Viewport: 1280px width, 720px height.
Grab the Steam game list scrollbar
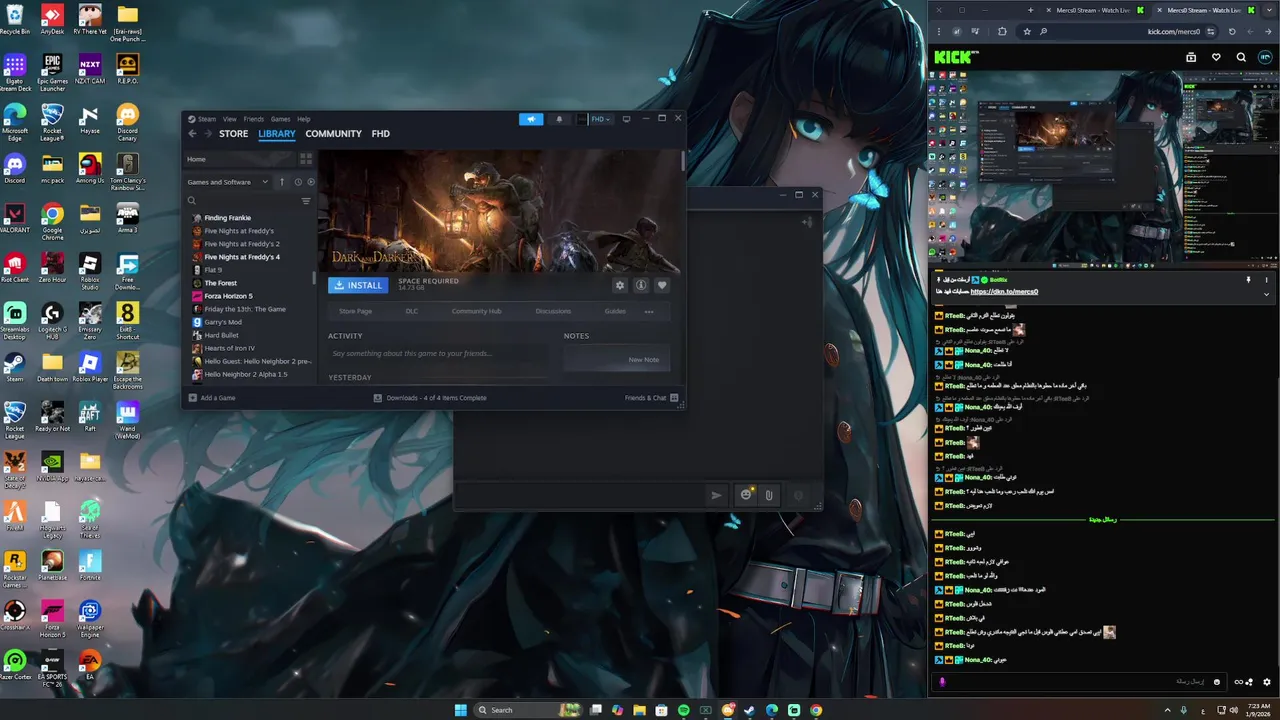[x=315, y=279]
